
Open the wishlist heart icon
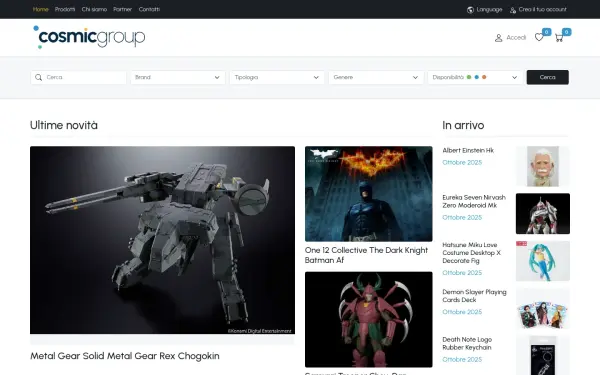[x=539, y=38]
